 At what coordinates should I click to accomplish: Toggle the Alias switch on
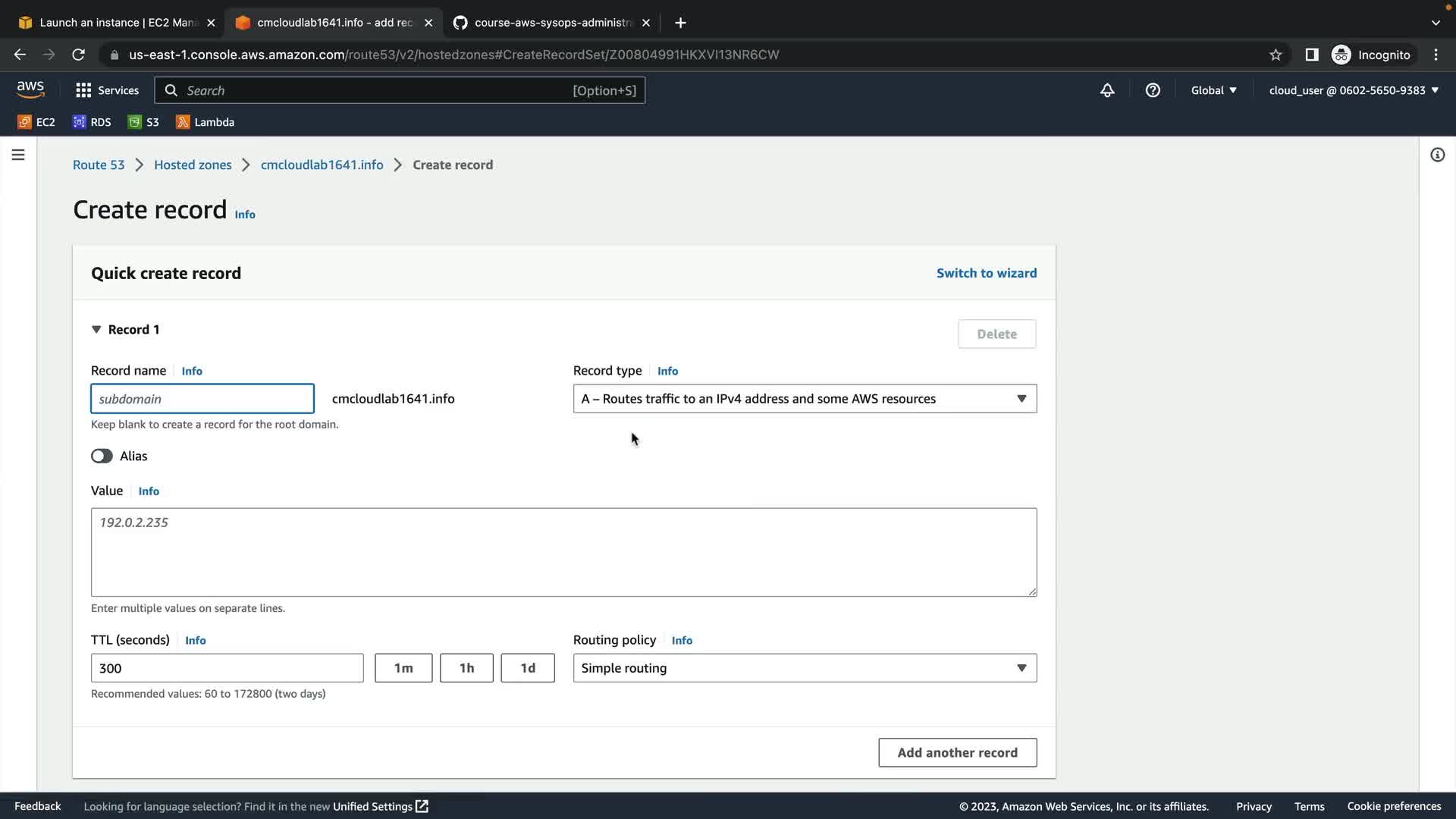click(102, 456)
